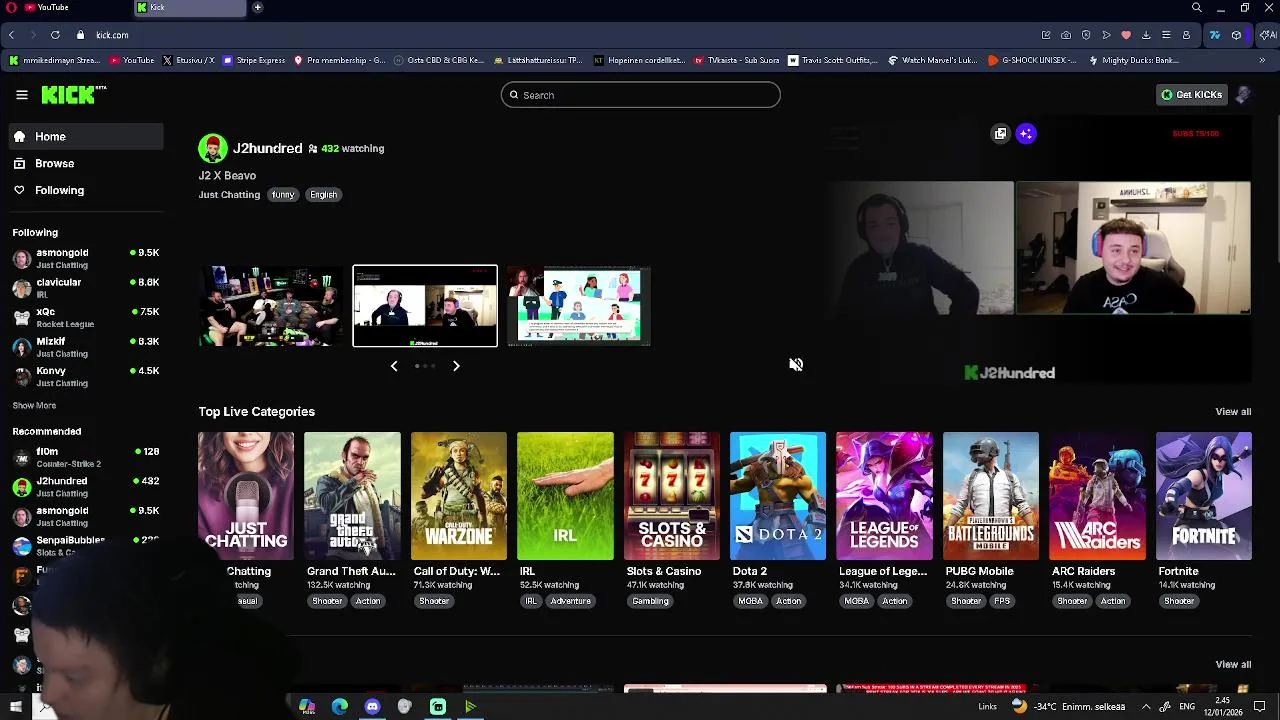Select the English tag
Screen dimensions: 1280x720
pos(323,195)
